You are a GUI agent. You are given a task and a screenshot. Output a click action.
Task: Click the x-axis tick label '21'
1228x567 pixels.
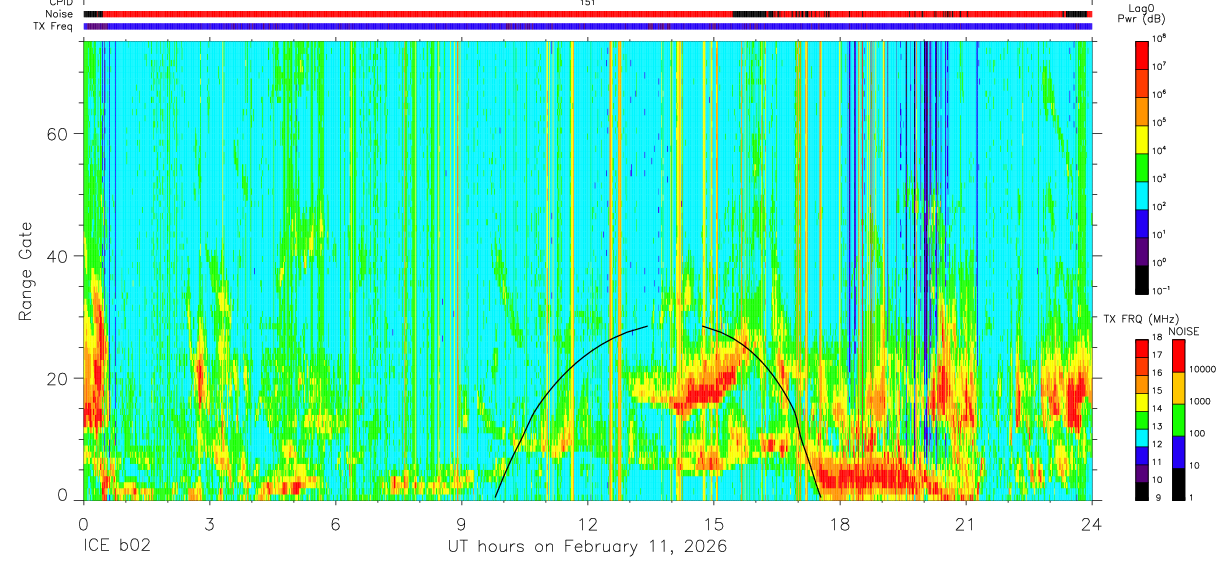coord(966,523)
